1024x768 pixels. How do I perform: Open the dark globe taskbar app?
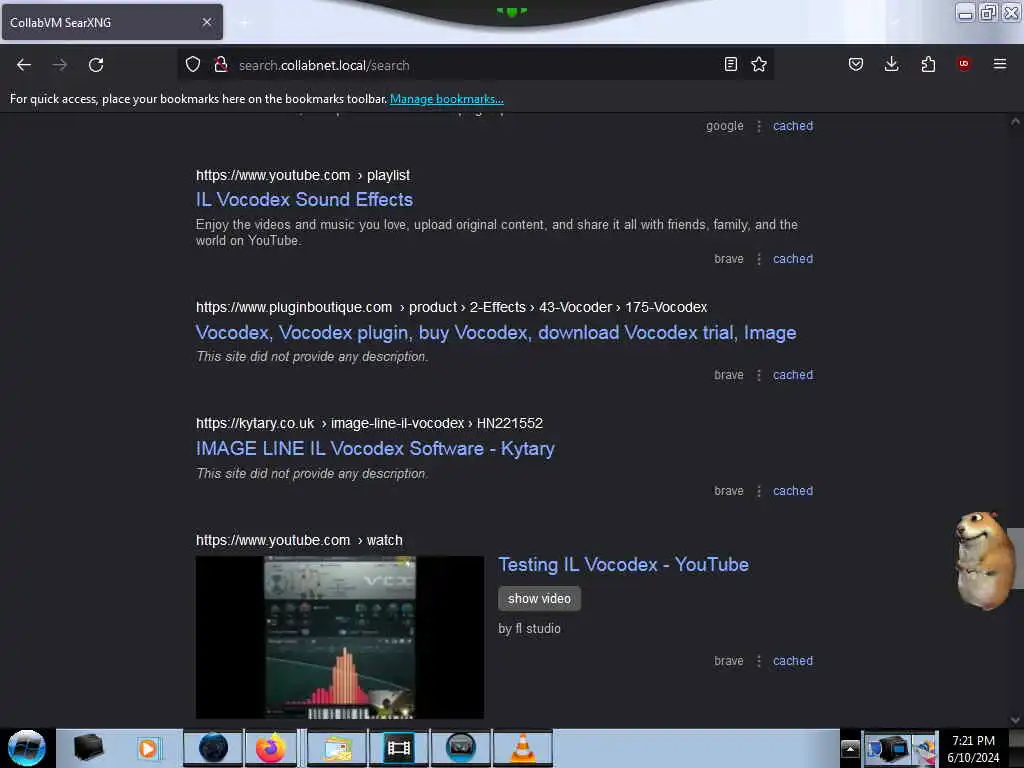click(x=213, y=748)
